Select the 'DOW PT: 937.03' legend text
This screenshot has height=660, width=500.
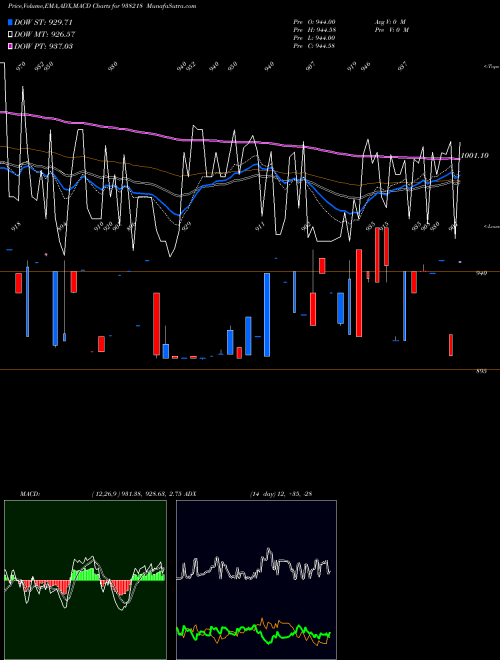point(43,46)
